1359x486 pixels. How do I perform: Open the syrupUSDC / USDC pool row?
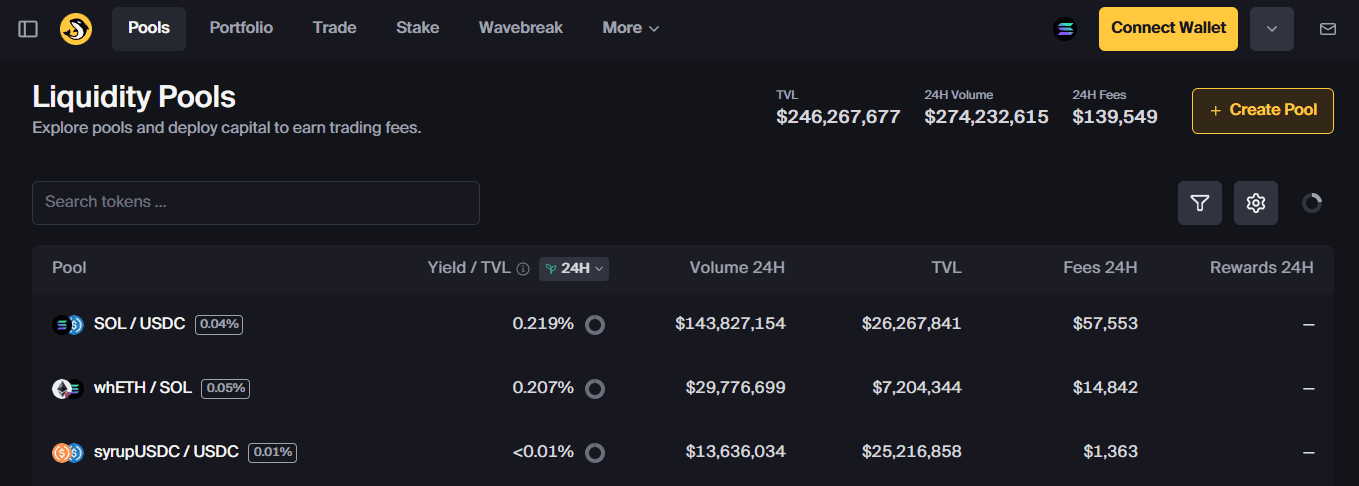(x=683, y=452)
